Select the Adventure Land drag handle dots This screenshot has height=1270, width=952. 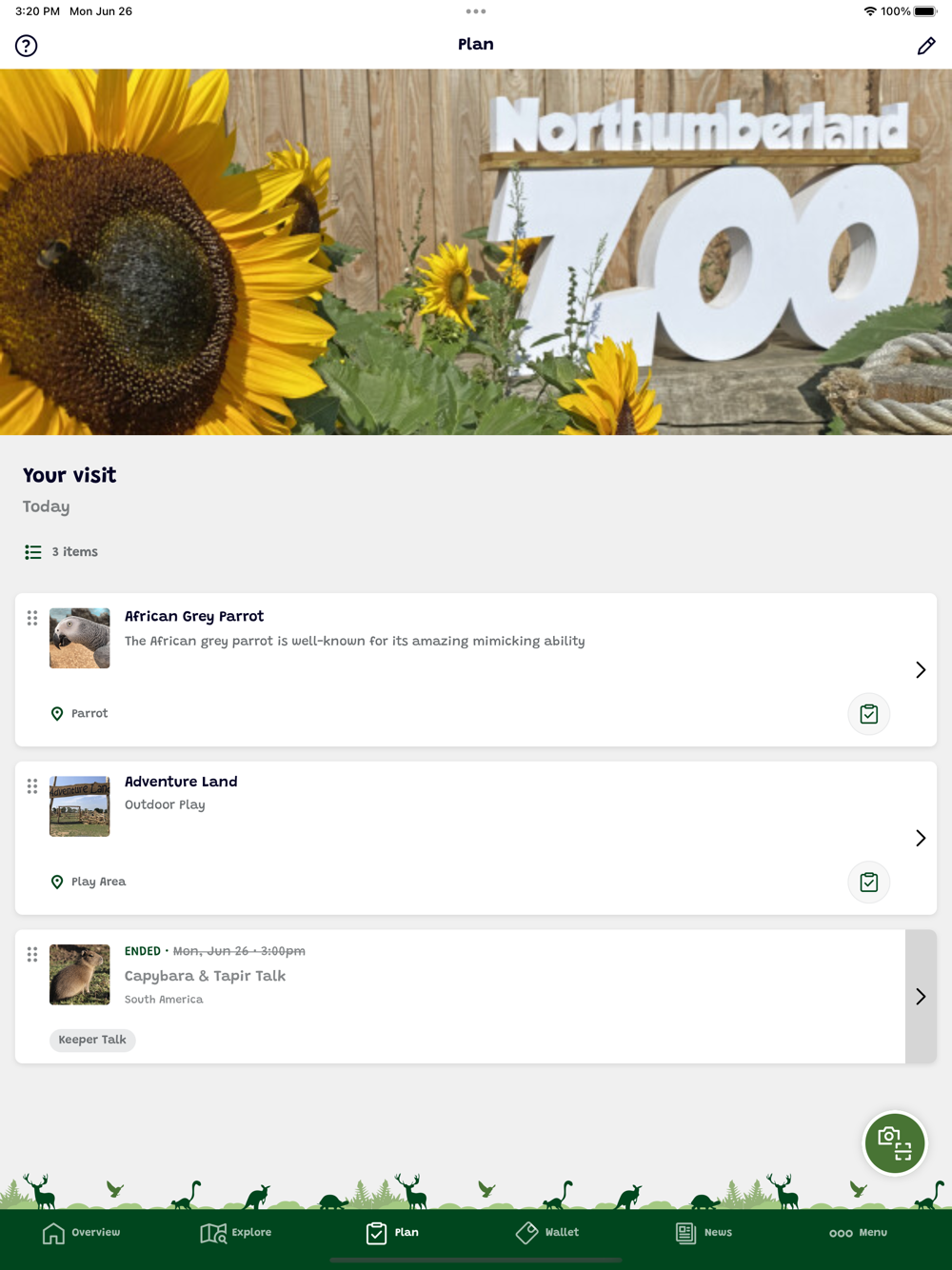point(32,786)
